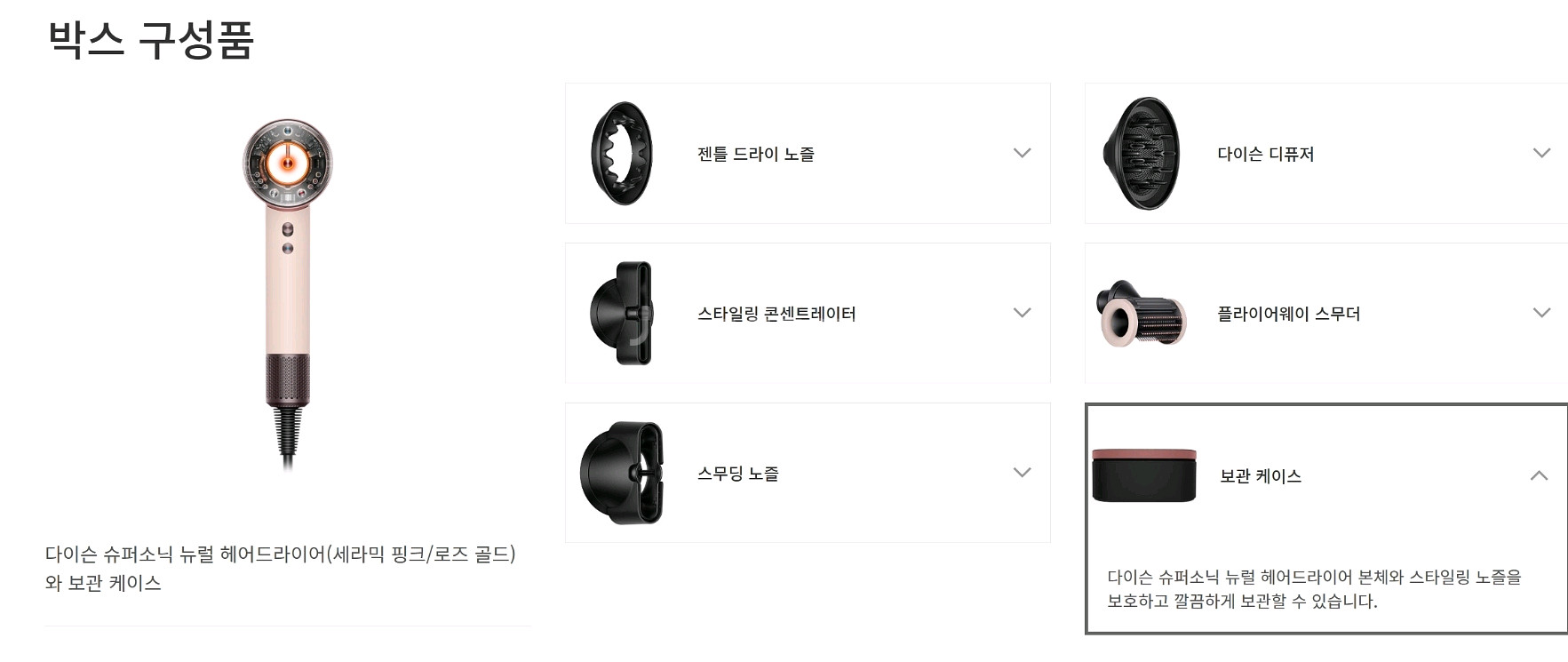Collapse the 보관 케이스 section chevron
Image resolution: width=1568 pixels, height=662 pixels.
pyautogui.click(x=1539, y=476)
